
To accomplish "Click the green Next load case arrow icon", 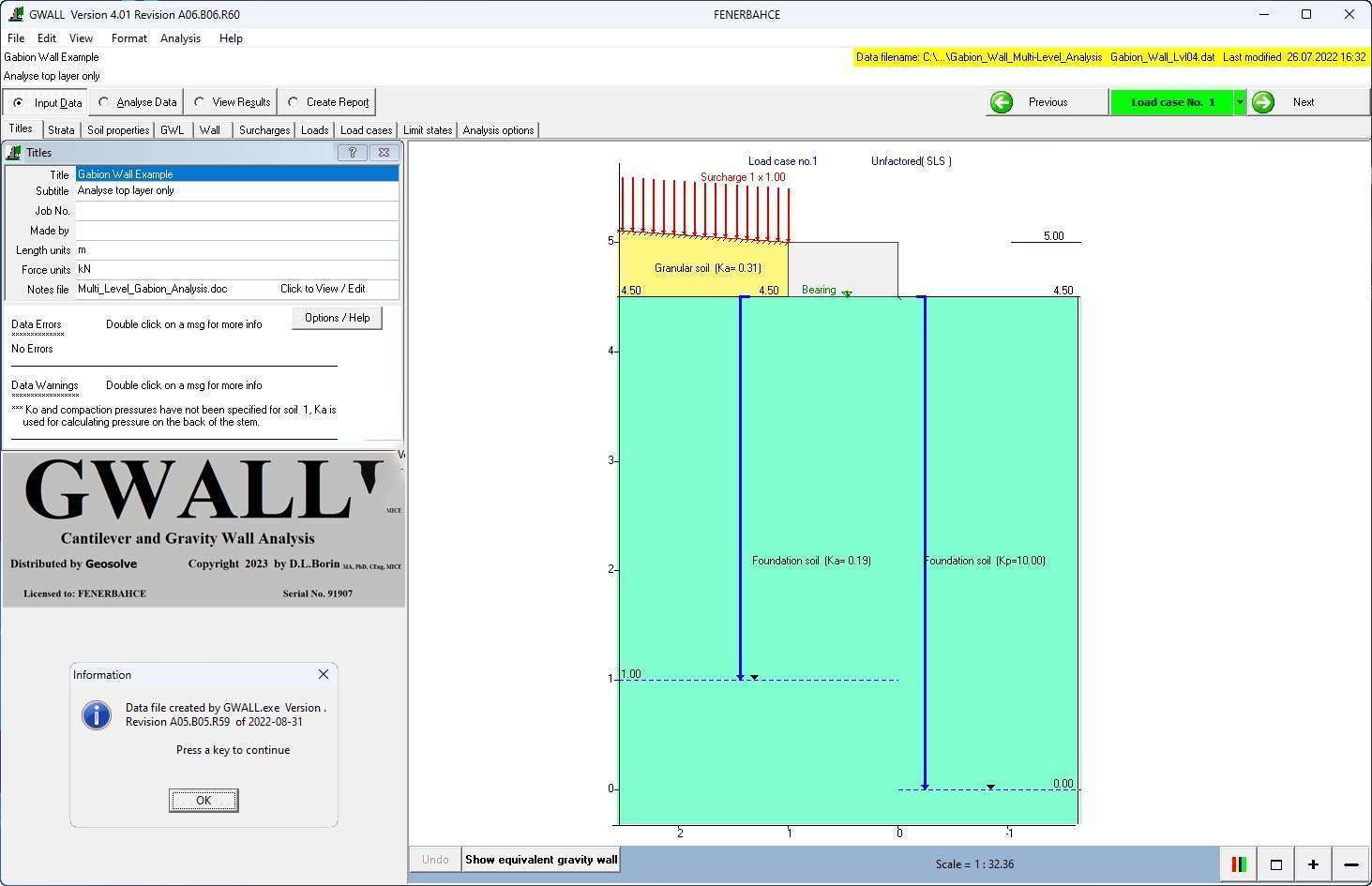I will pos(1263,102).
